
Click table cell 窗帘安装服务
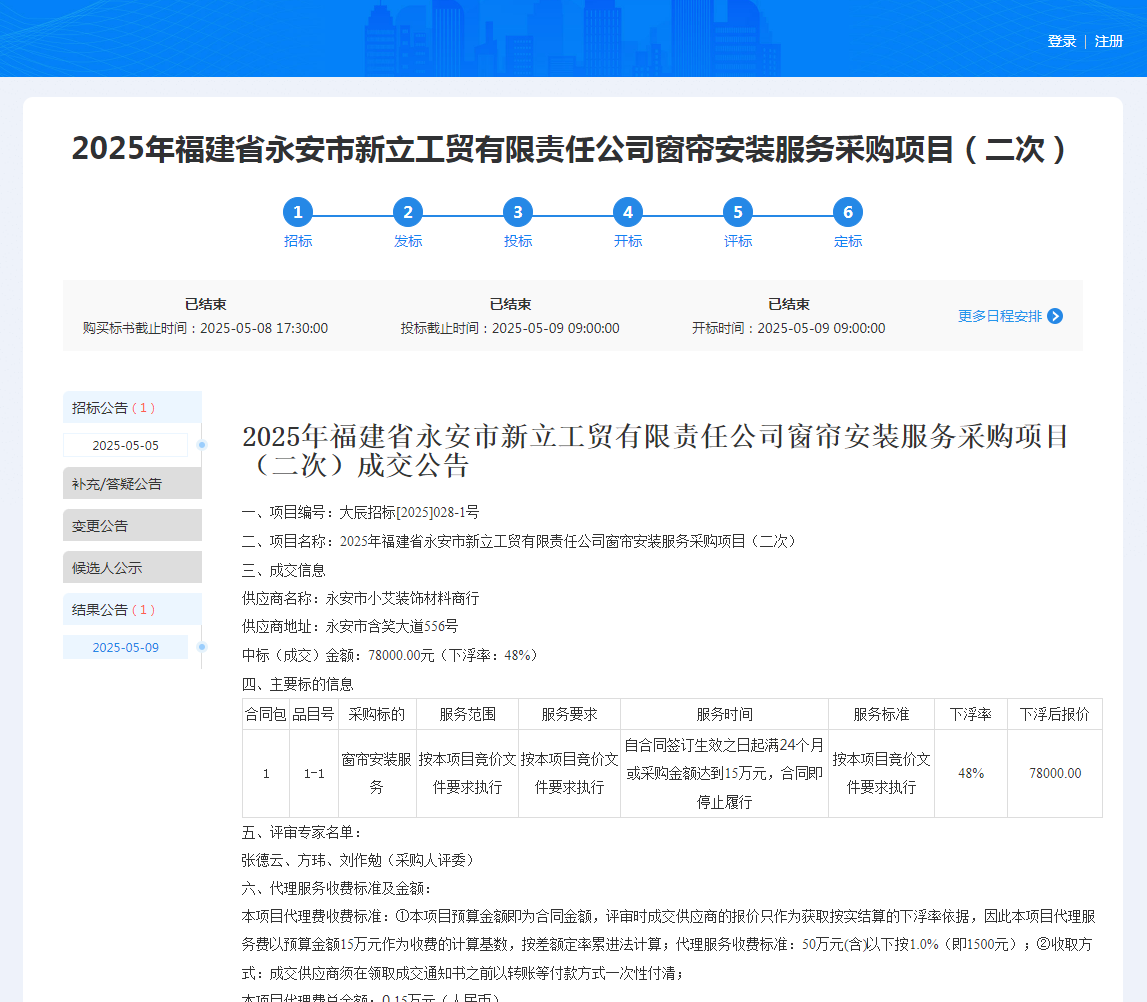[x=376, y=773]
